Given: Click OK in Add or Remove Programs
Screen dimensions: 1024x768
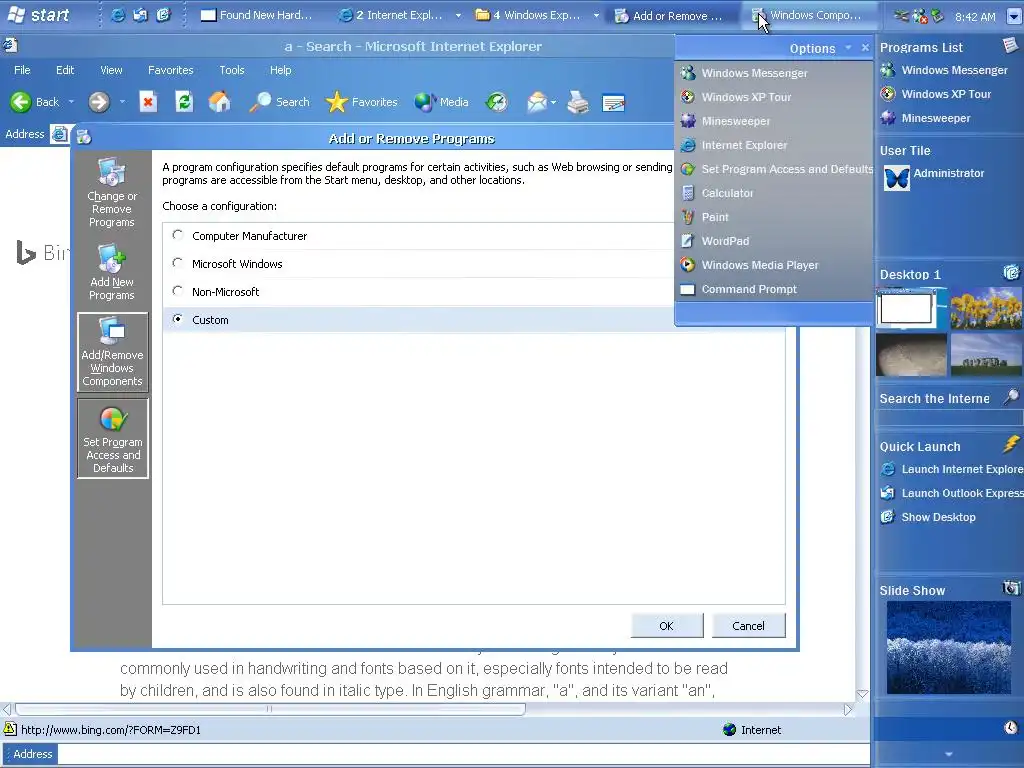Looking at the screenshot, I should coord(667,626).
